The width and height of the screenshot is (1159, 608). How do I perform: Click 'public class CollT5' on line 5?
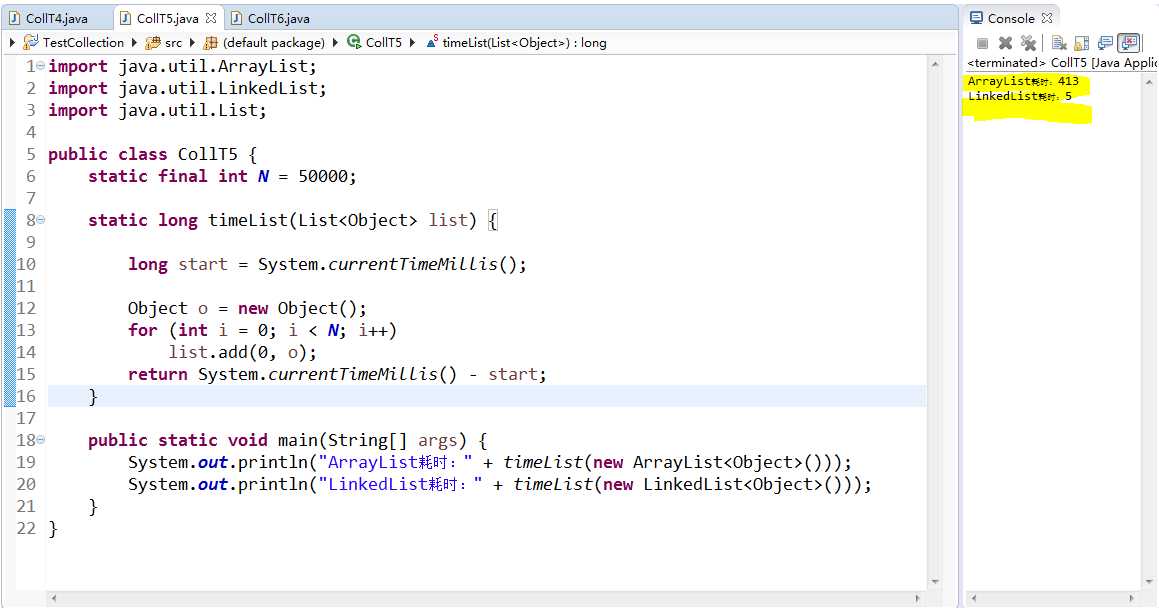click(143, 154)
